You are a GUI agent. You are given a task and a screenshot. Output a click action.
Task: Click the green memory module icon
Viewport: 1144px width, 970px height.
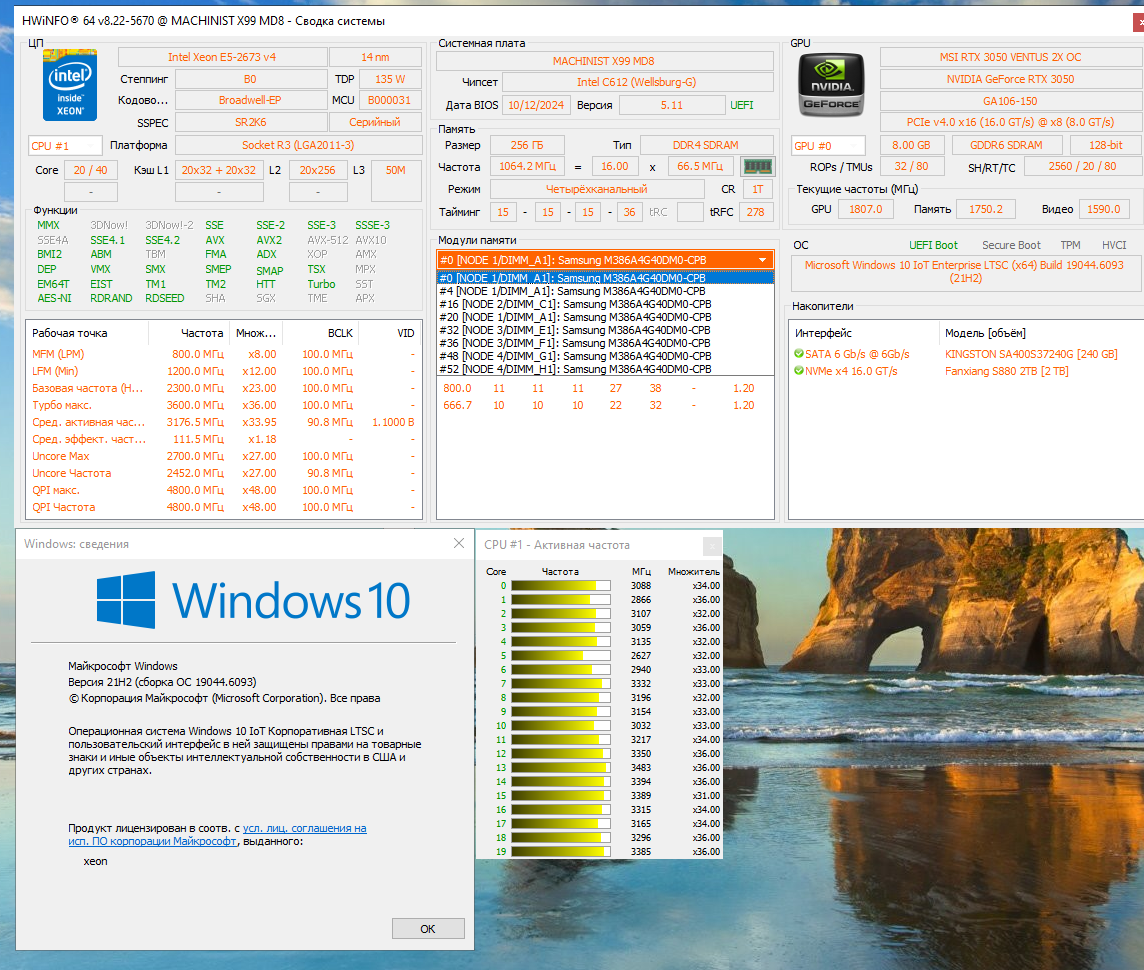[x=757, y=167]
